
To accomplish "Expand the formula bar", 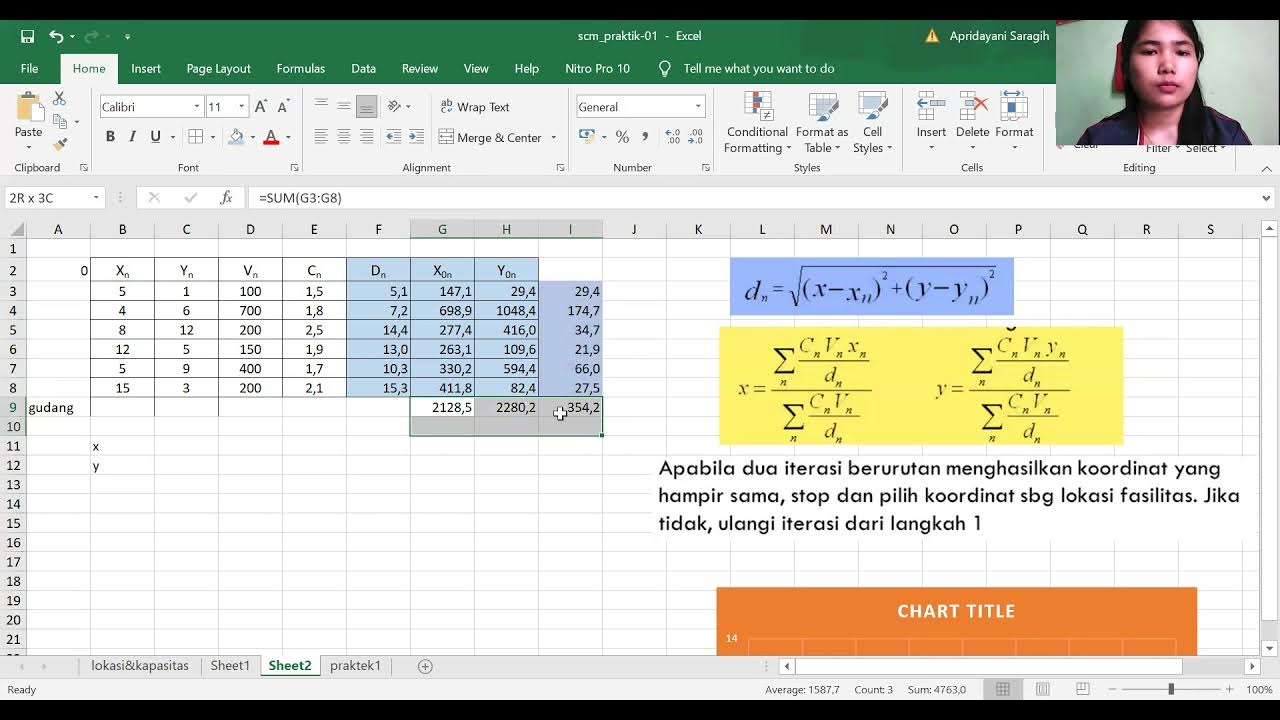I will [x=1267, y=198].
